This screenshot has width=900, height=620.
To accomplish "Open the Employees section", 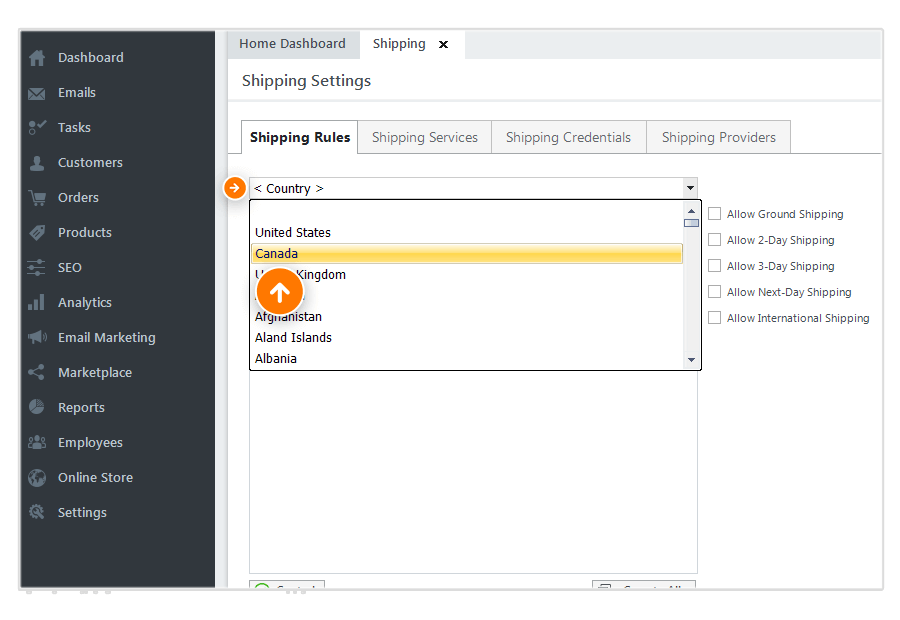I will (x=90, y=443).
